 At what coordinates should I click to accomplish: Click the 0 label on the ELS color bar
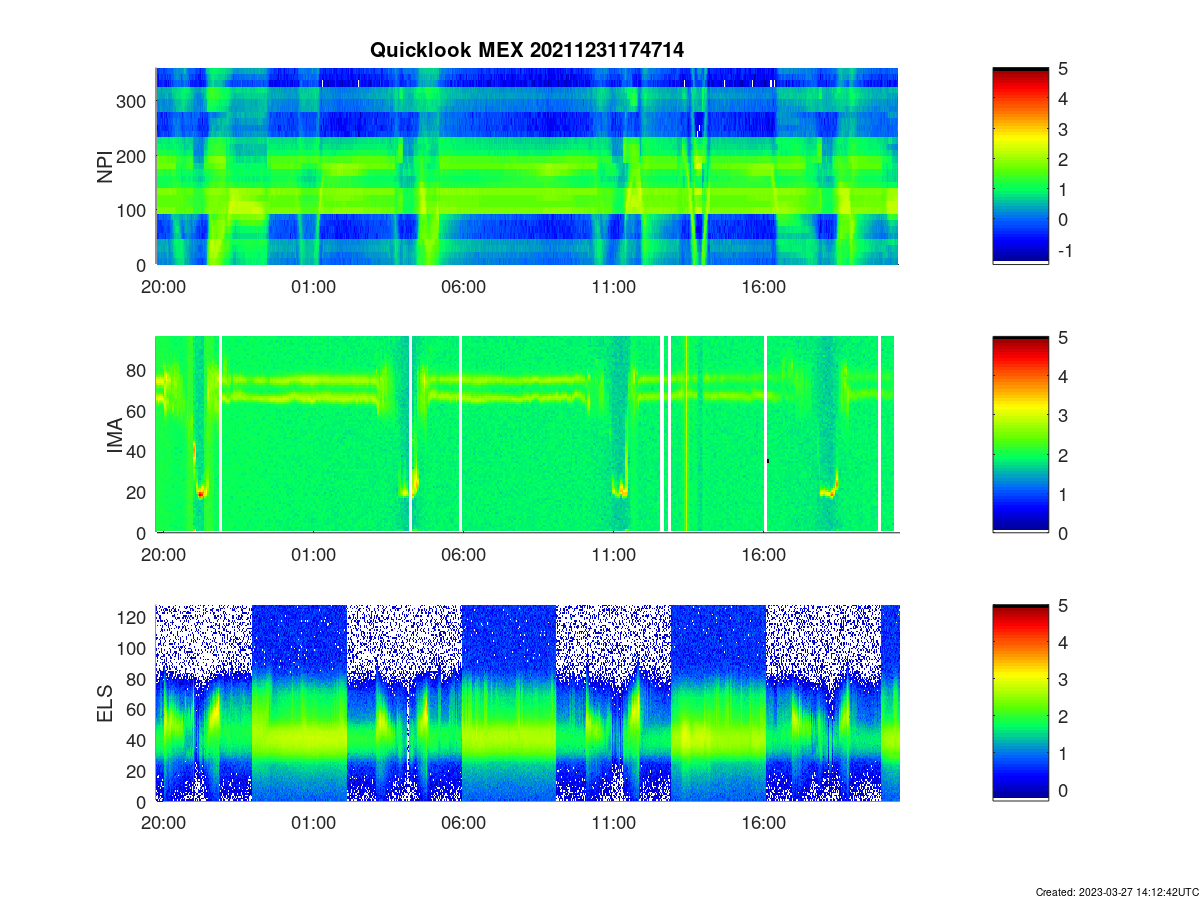click(x=1064, y=790)
